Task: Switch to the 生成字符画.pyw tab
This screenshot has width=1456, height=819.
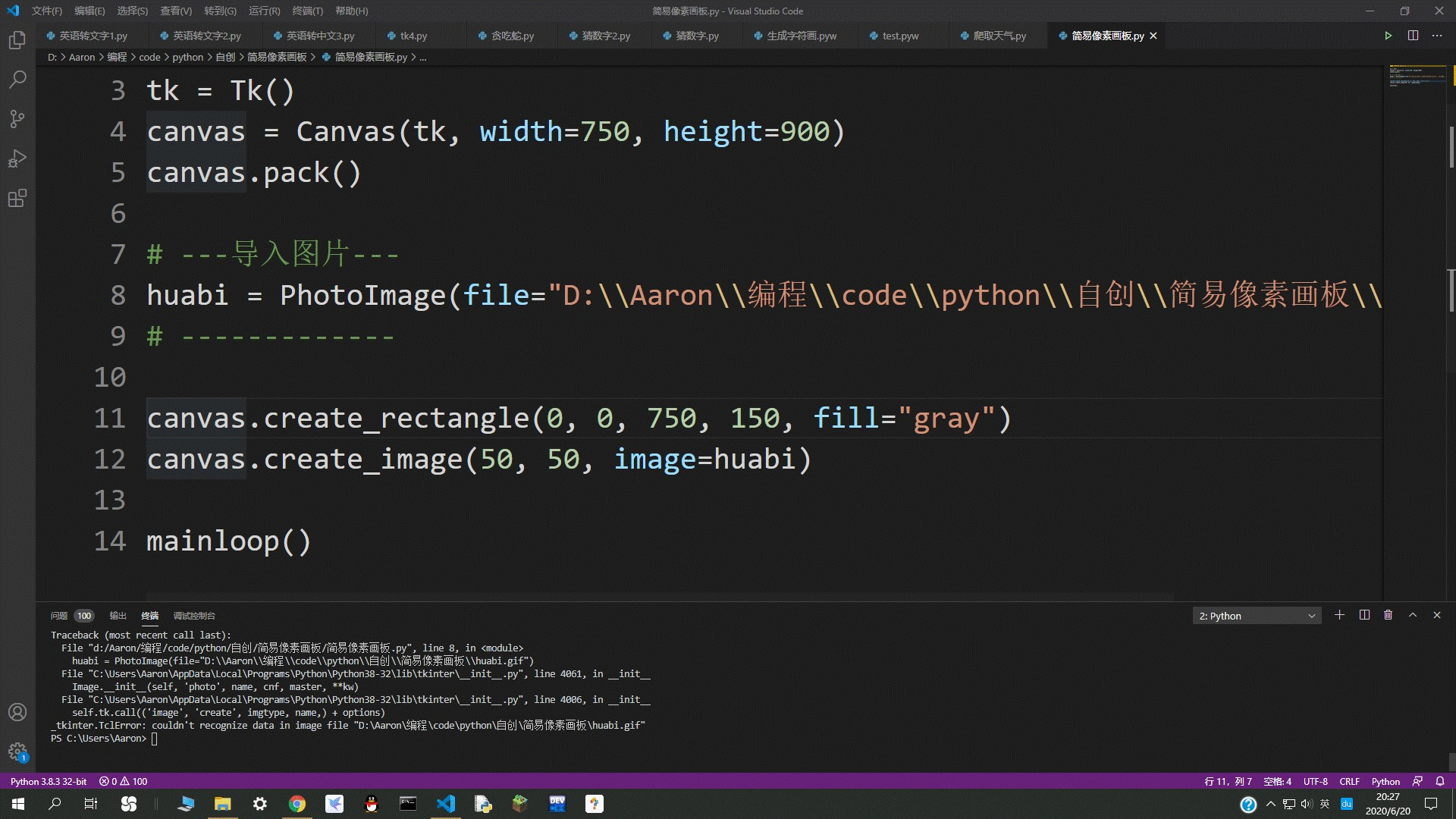Action: click(x=801, y=36)
